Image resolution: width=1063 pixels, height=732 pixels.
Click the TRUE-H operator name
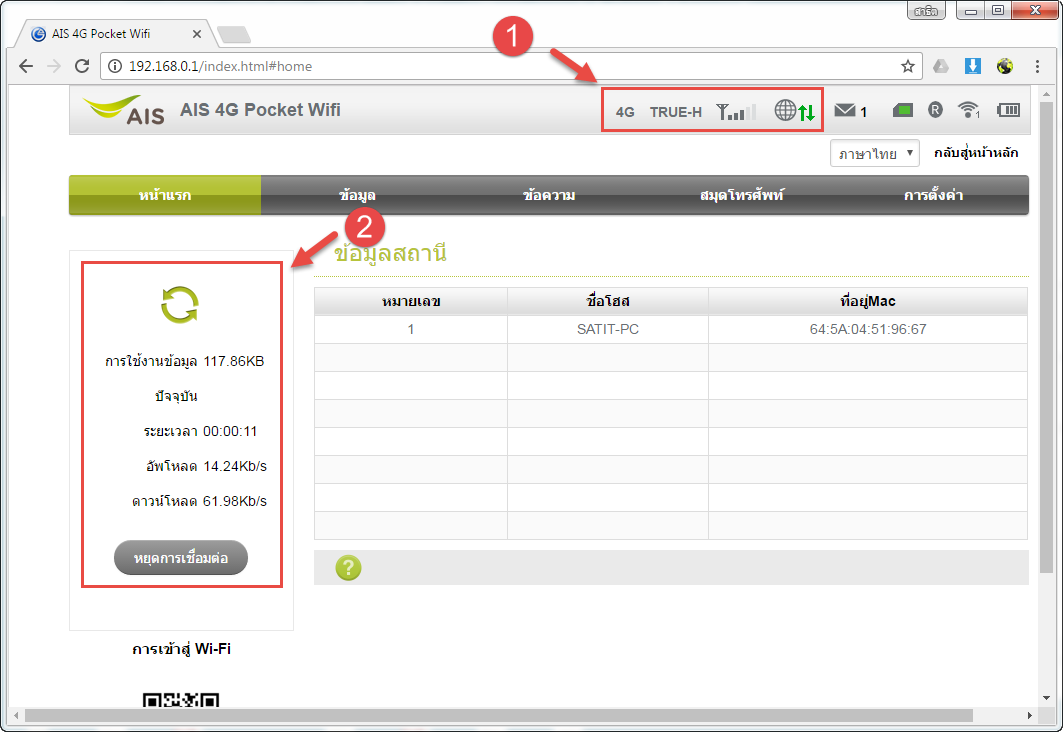tap(676, 112)
